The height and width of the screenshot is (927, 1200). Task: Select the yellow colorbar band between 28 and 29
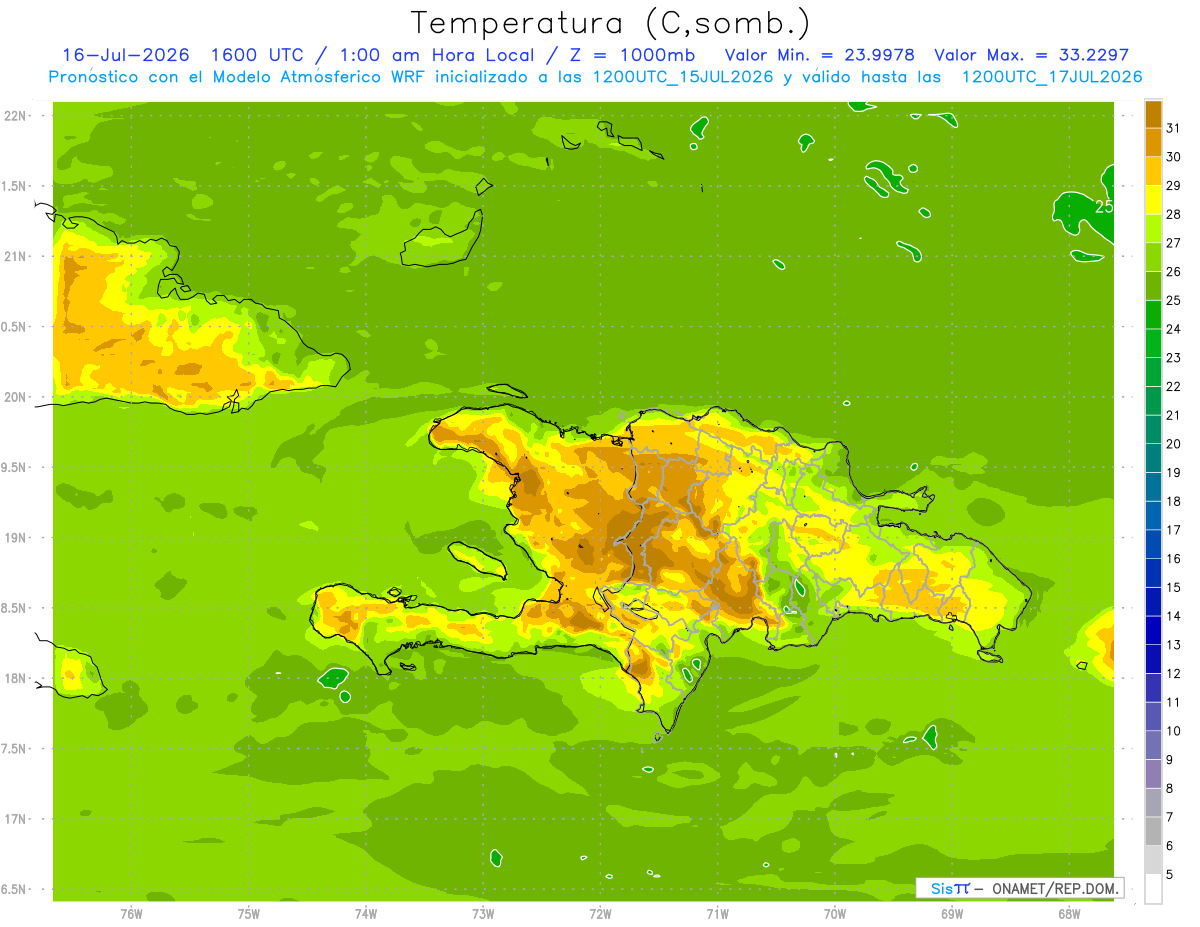pyautogui.click(x=1153, y=200)
